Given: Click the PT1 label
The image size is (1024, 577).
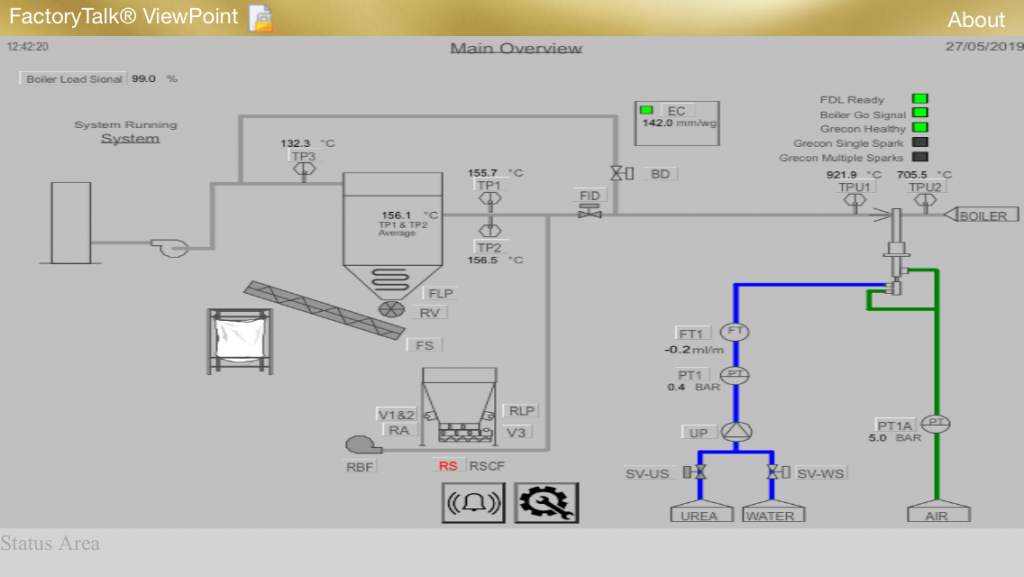Looking at the screenshot, I should click(x=690, y=375).
